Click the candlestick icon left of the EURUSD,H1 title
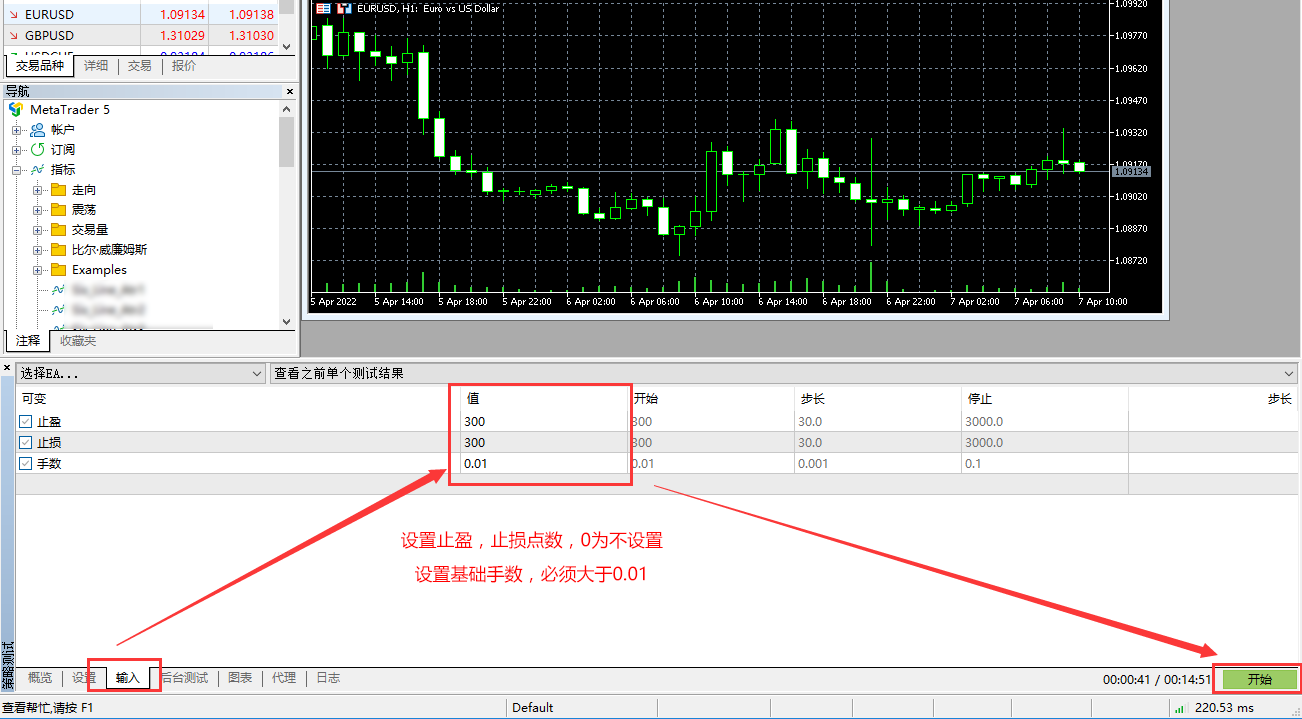The width and height of the screenshot is (1302, 719). (344, 8)
